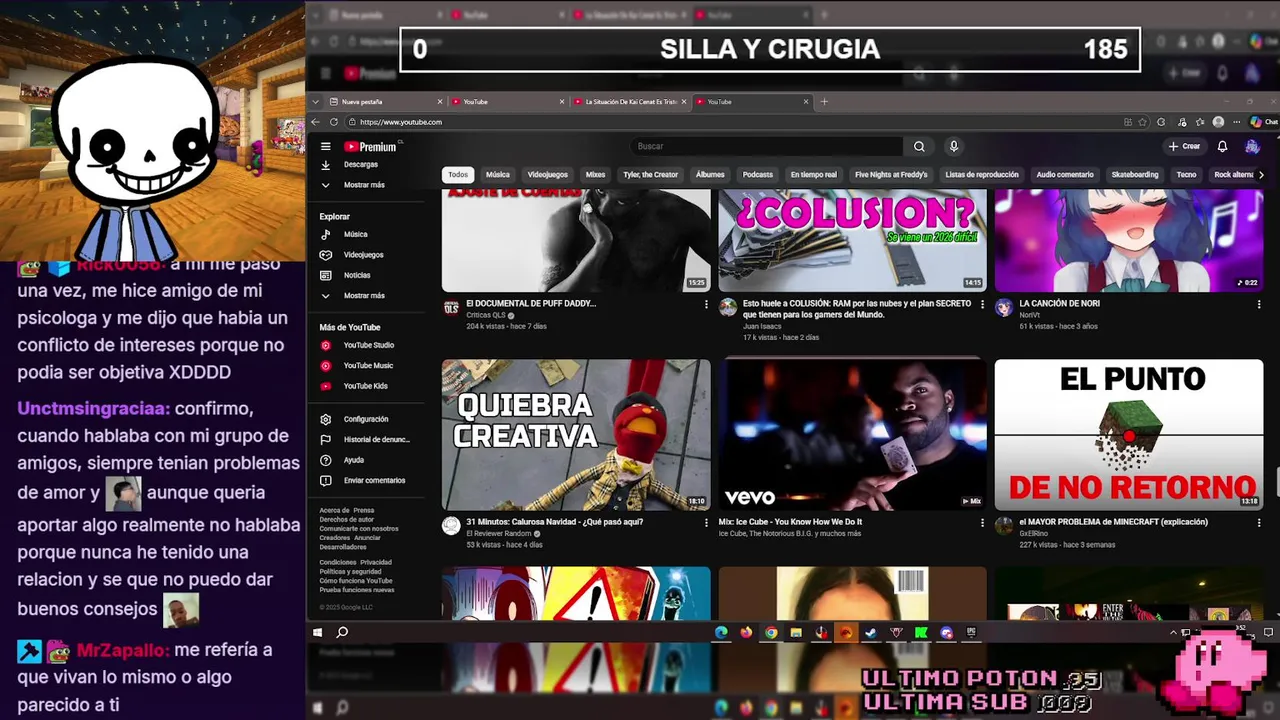Go back with the browser back arrow
Viewport: 1280px width, 720px height.
coord(316,122)
